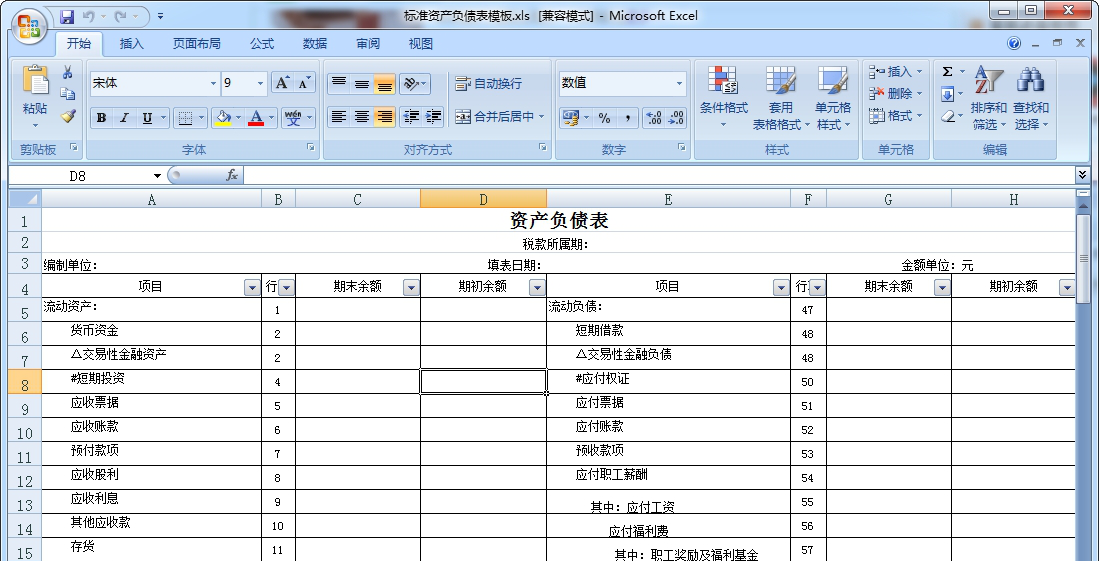
Task: Align text to the right
Action: pos(385,116)
